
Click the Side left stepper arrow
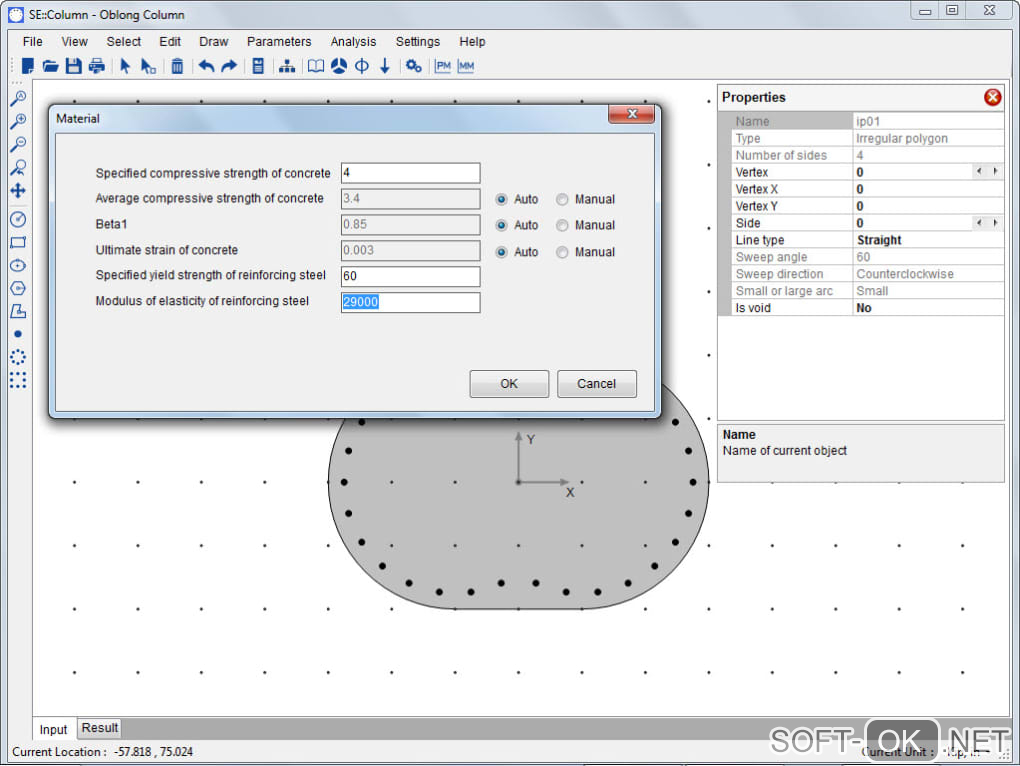click(980, 223)
